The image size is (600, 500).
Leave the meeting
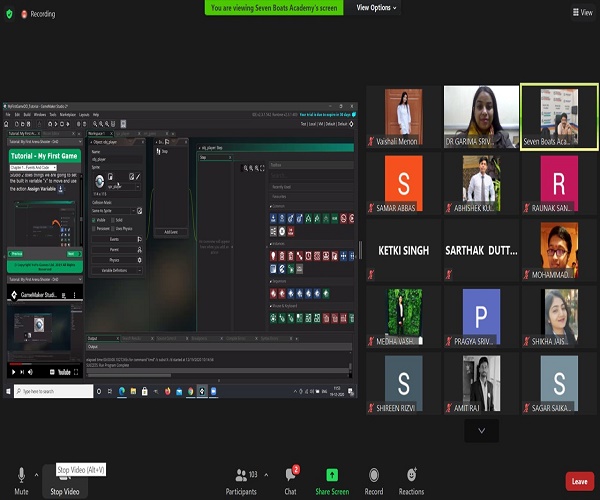(x=579, y=482)
